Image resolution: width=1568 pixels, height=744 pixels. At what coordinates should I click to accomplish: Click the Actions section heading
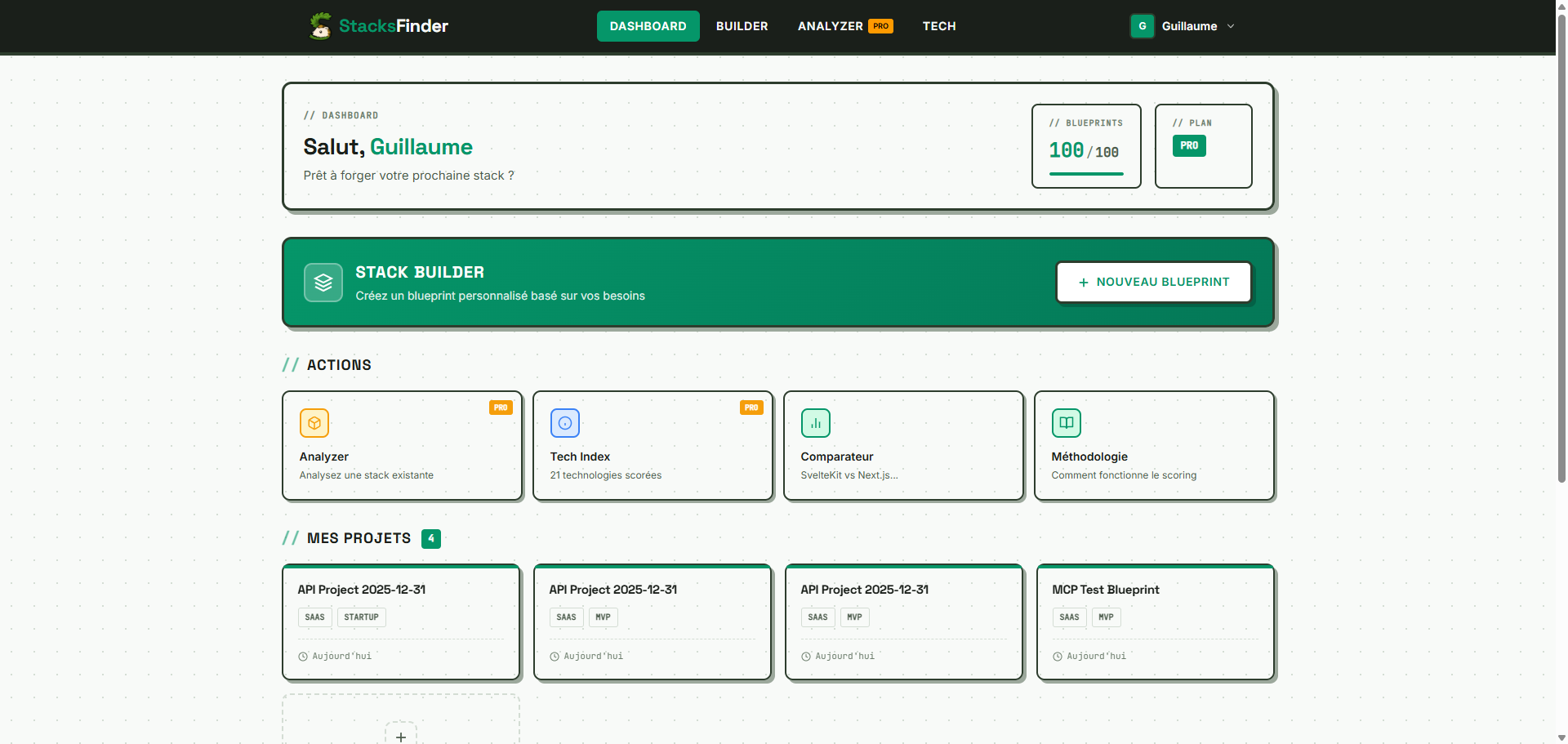[339, 365]
